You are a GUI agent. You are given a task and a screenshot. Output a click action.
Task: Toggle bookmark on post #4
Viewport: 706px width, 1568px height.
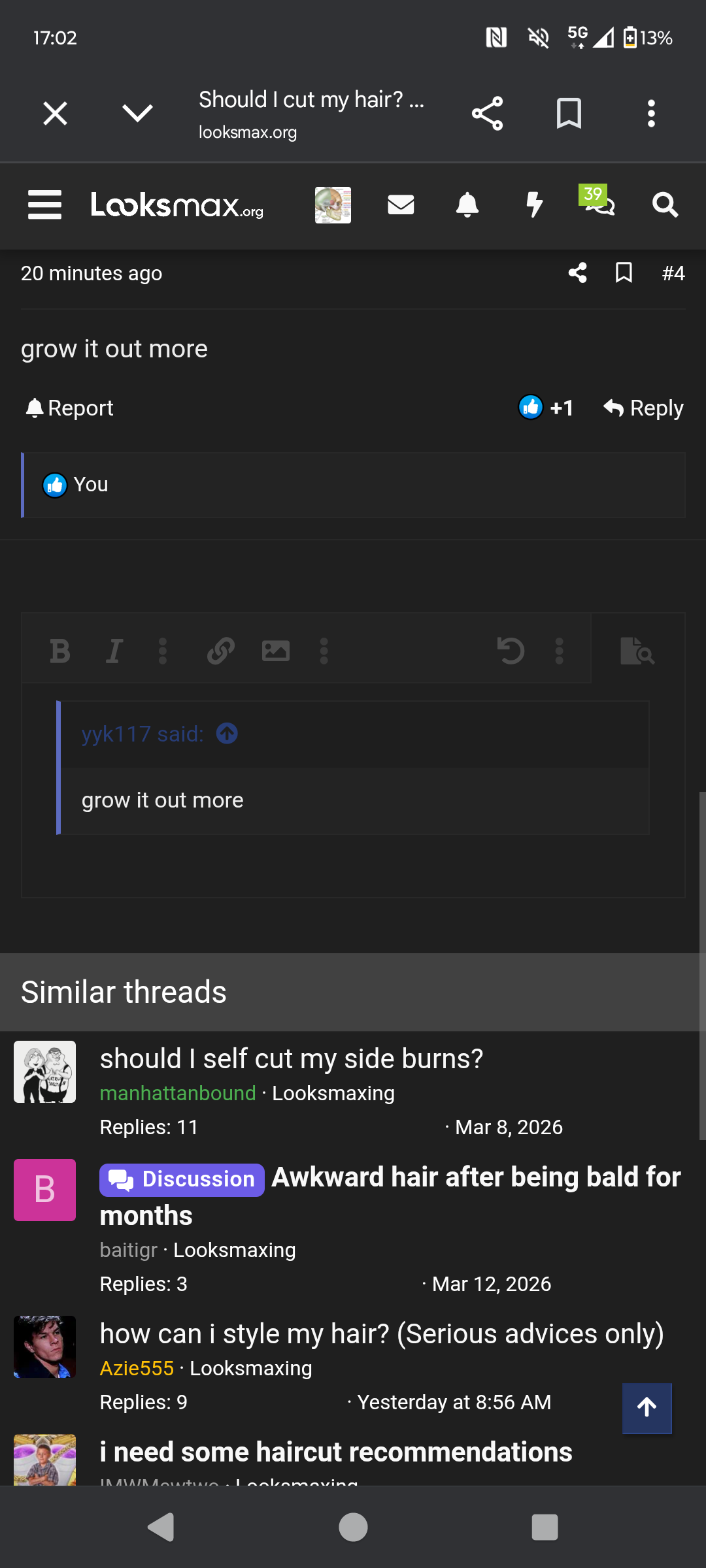pos(624,273)
